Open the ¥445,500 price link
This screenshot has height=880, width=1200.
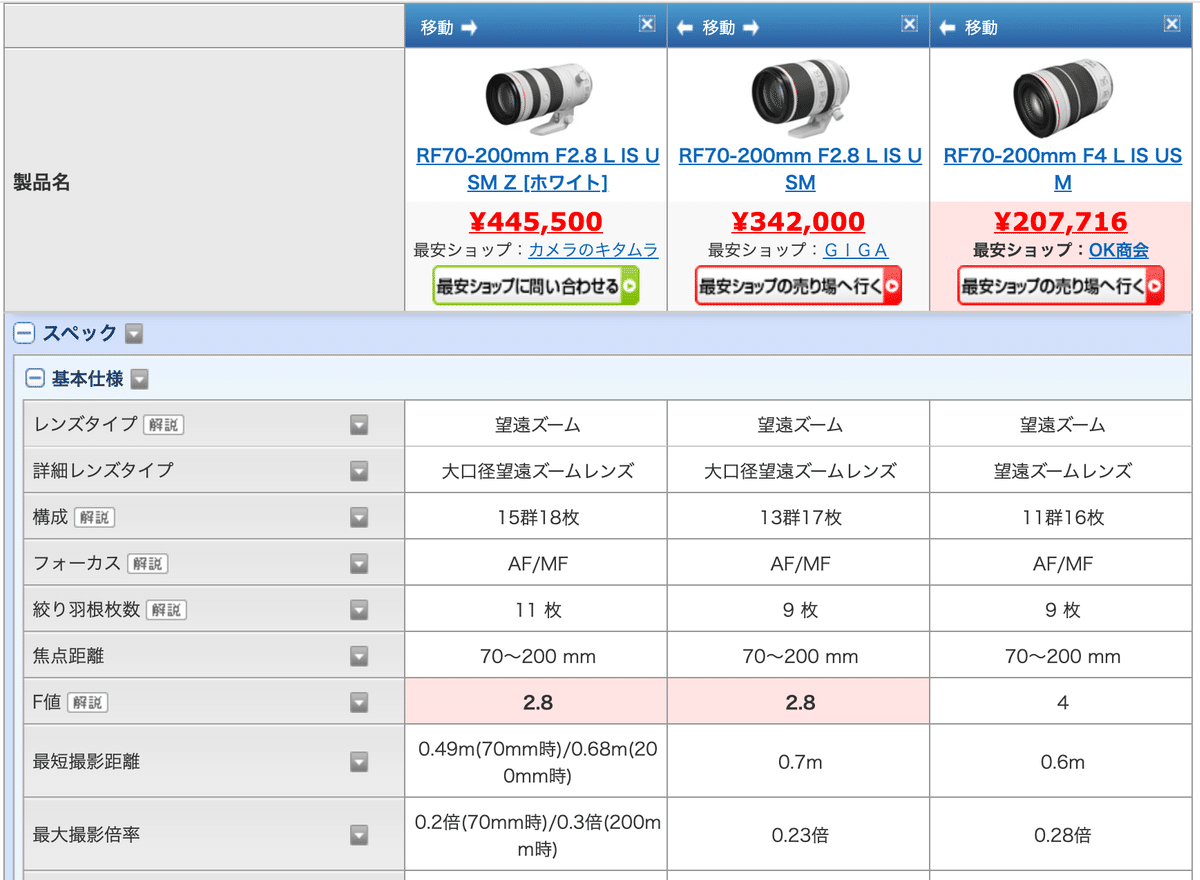536,221
